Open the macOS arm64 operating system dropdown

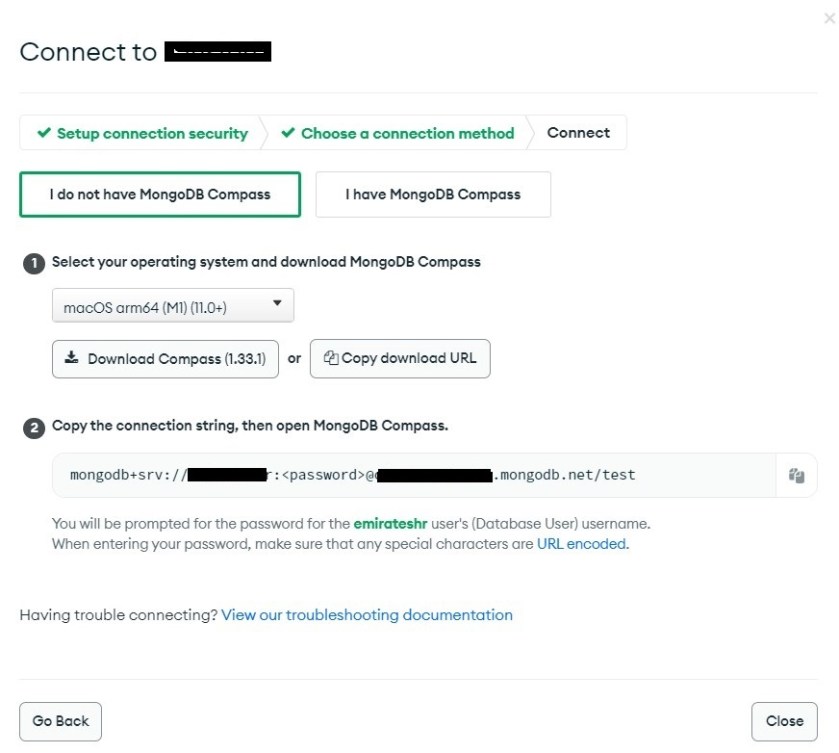coord(172,307)
